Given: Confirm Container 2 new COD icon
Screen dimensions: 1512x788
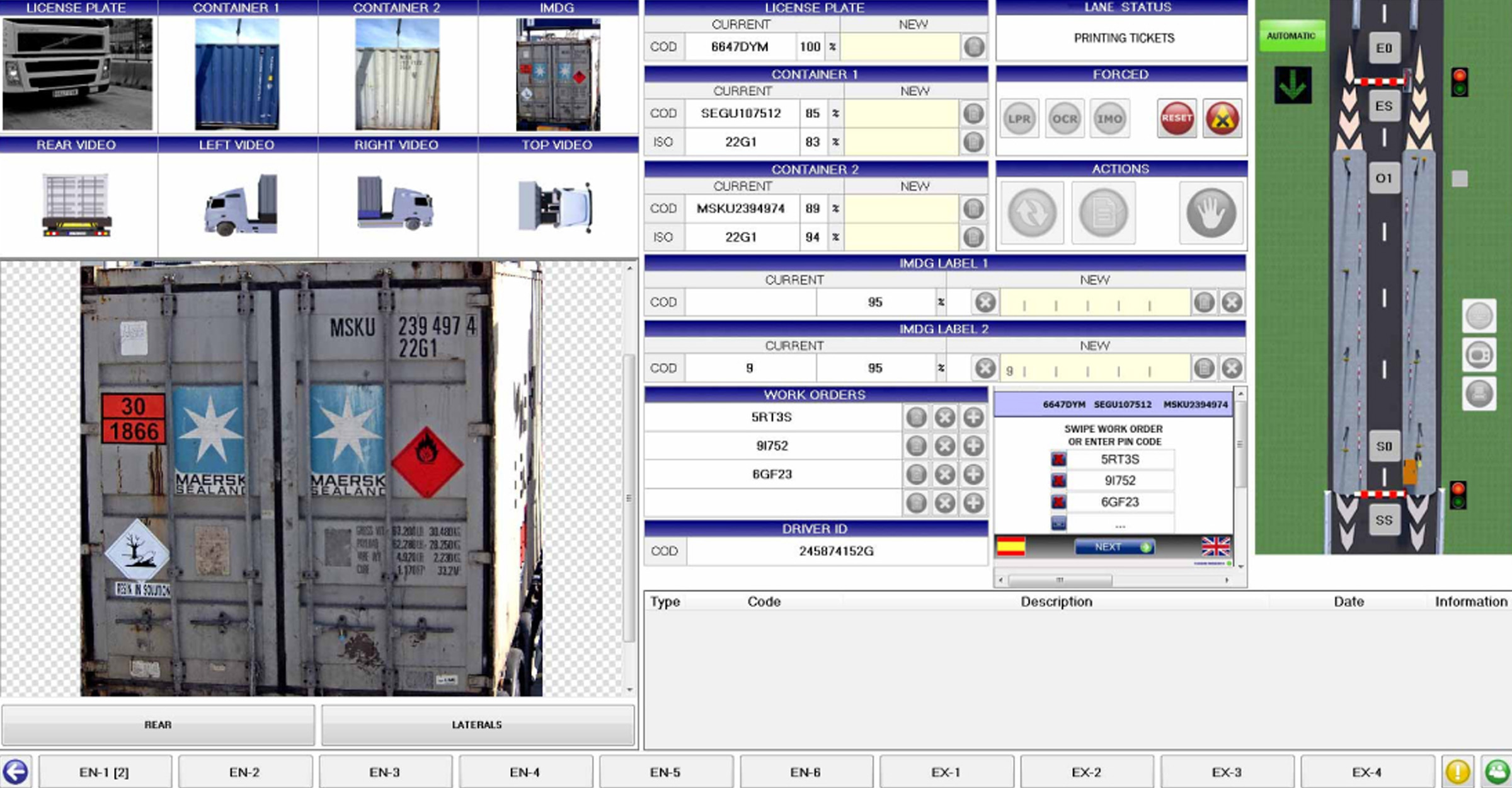Looking at the screenshot, I should [973, 209].
